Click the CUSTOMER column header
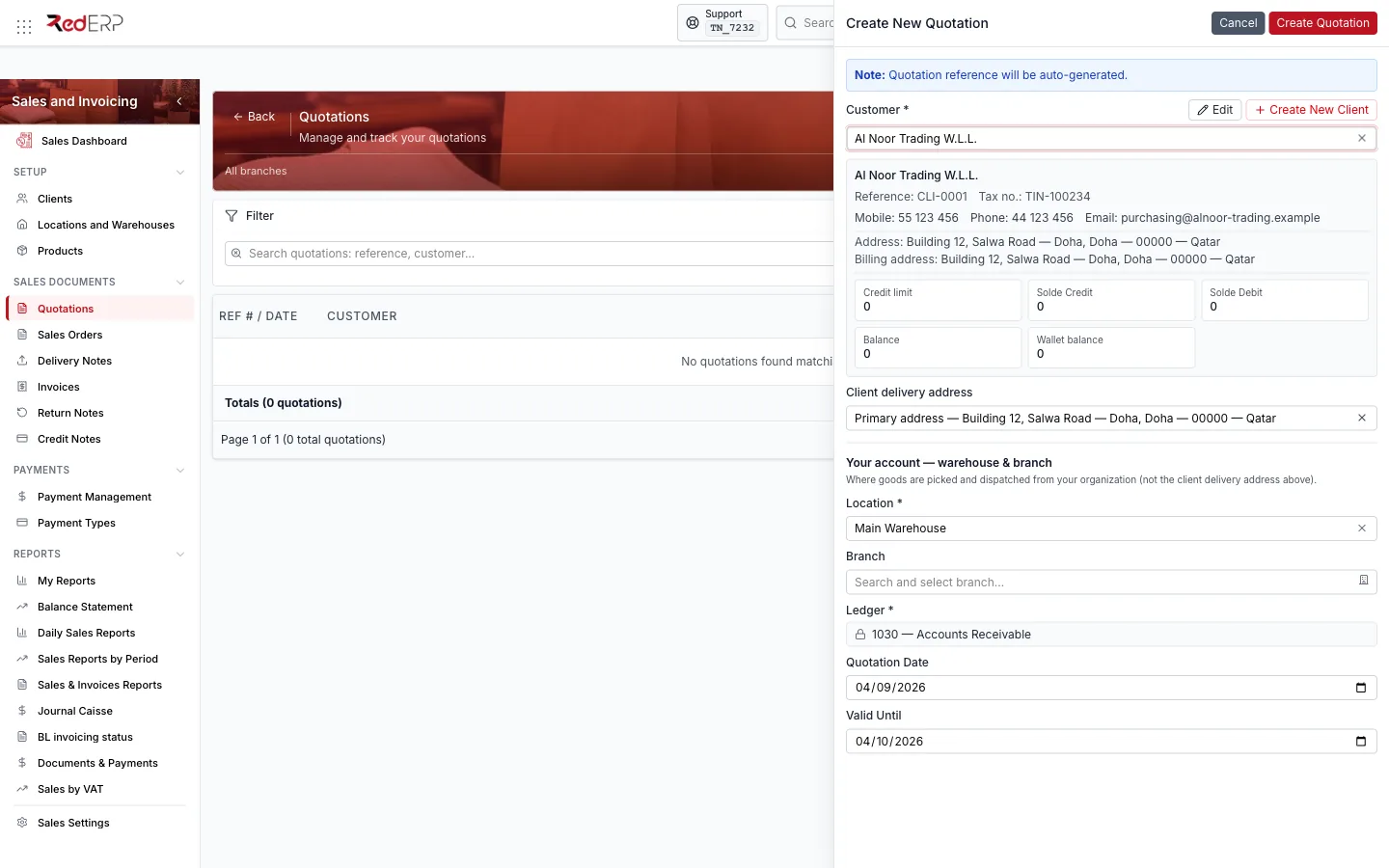 362,316
